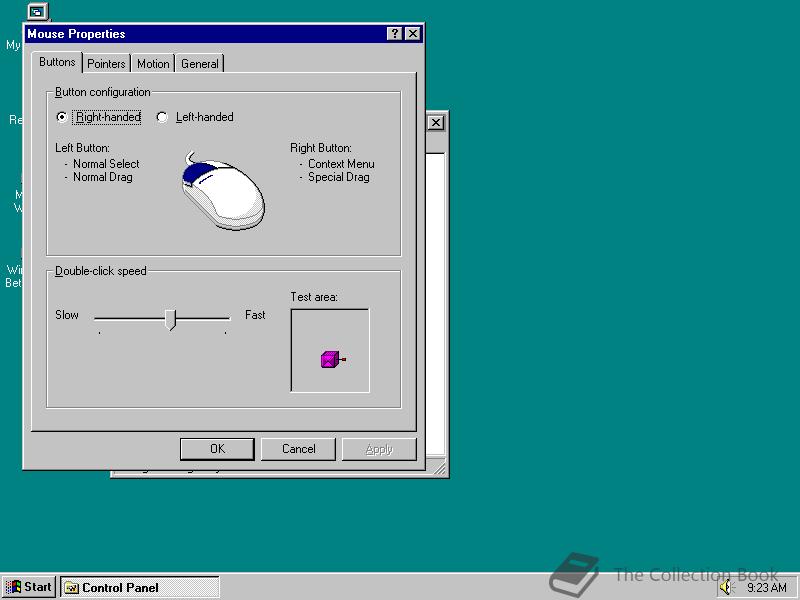Close the Control Panel window behind the dialog
The image size is (800, 600).
coord(435,122)
